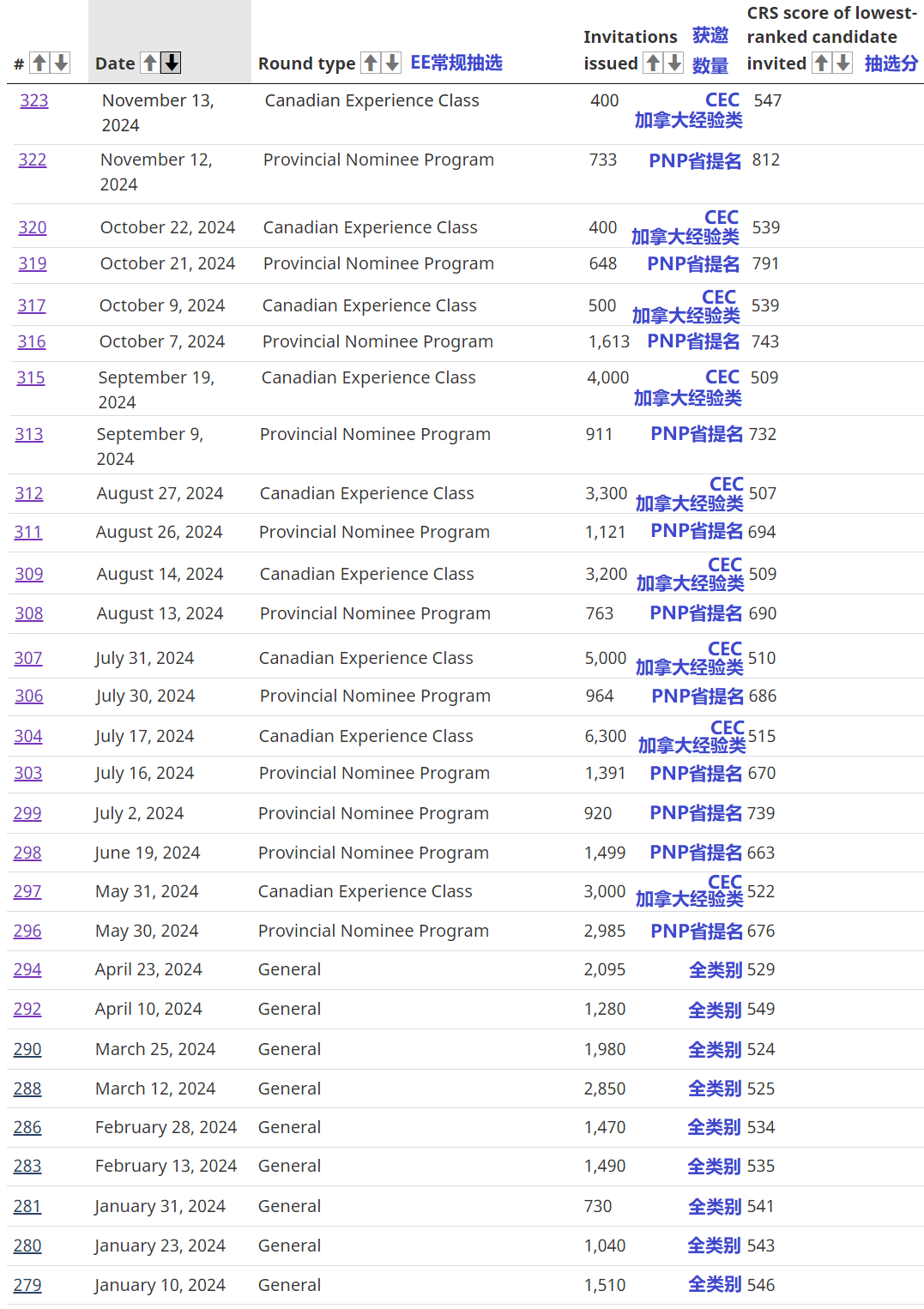Screen dimensions: 924x1309
Task: Click EE常规抽选 annotation in header
Action: point(456,63)
